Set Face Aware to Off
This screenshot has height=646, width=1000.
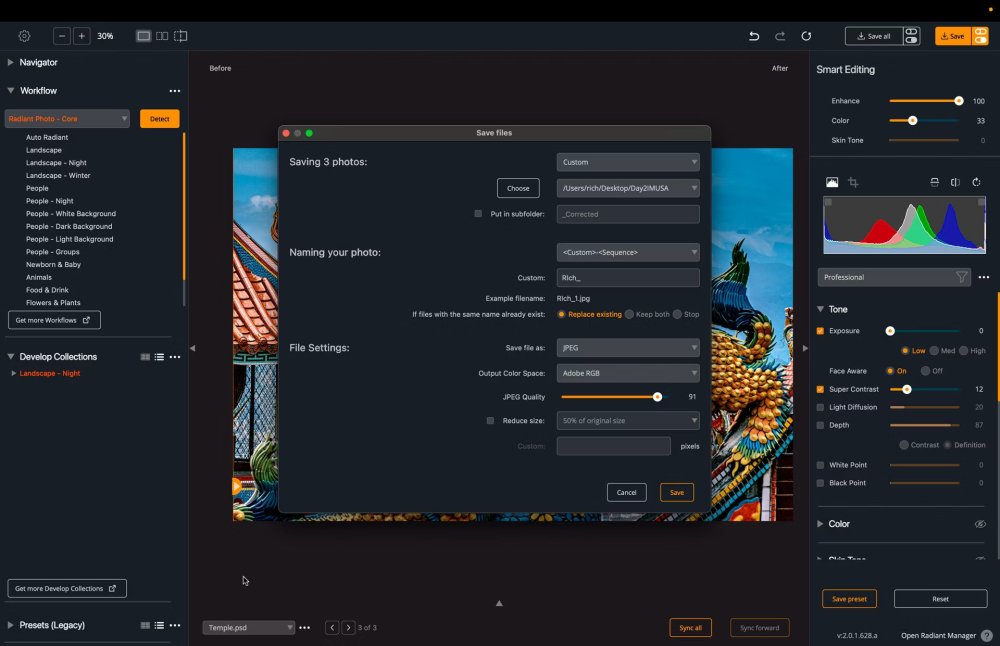[925, 371]
